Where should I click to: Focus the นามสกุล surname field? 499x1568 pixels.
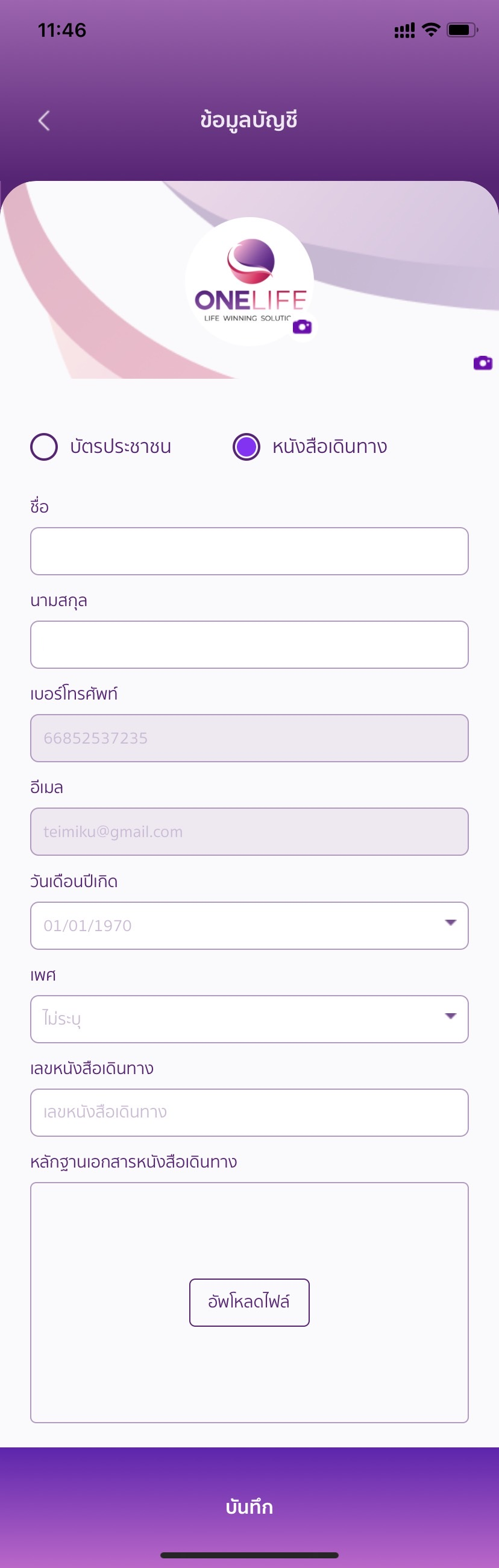249,645
